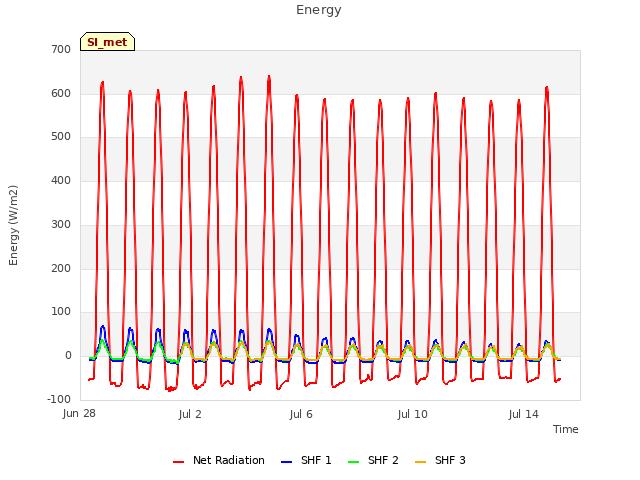Click the 700 y-axis tick label

(x=61, y=49)
